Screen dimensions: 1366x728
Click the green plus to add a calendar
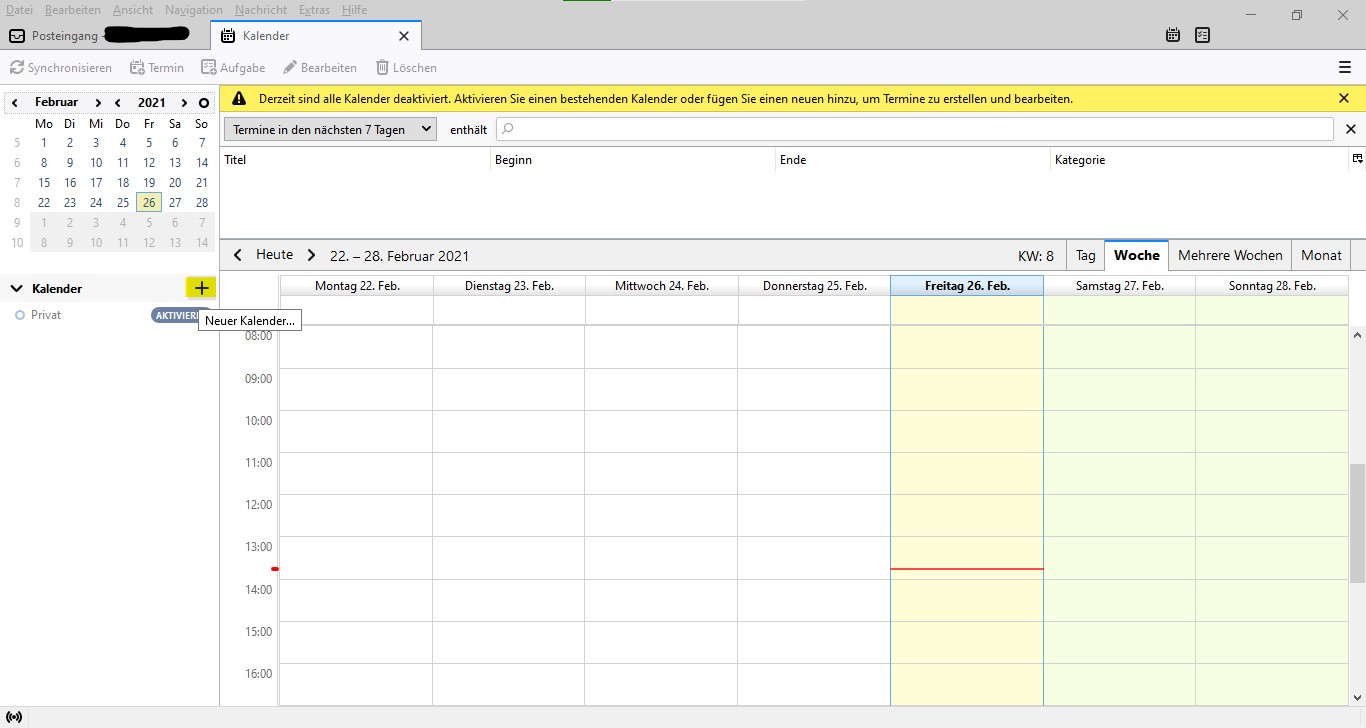click(x=200, y=288)
